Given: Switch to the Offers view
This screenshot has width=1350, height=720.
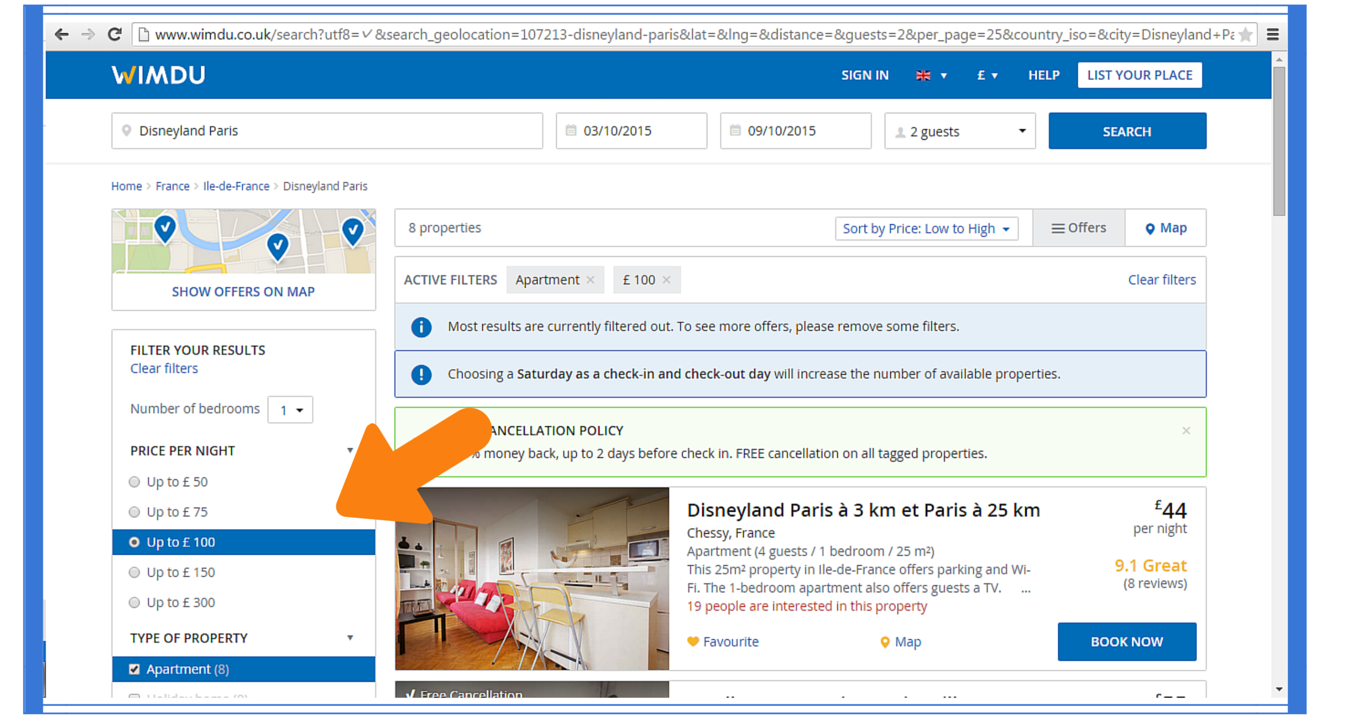Looking at the screenshot, I should pyautogui.click(x=1078, y=228).
